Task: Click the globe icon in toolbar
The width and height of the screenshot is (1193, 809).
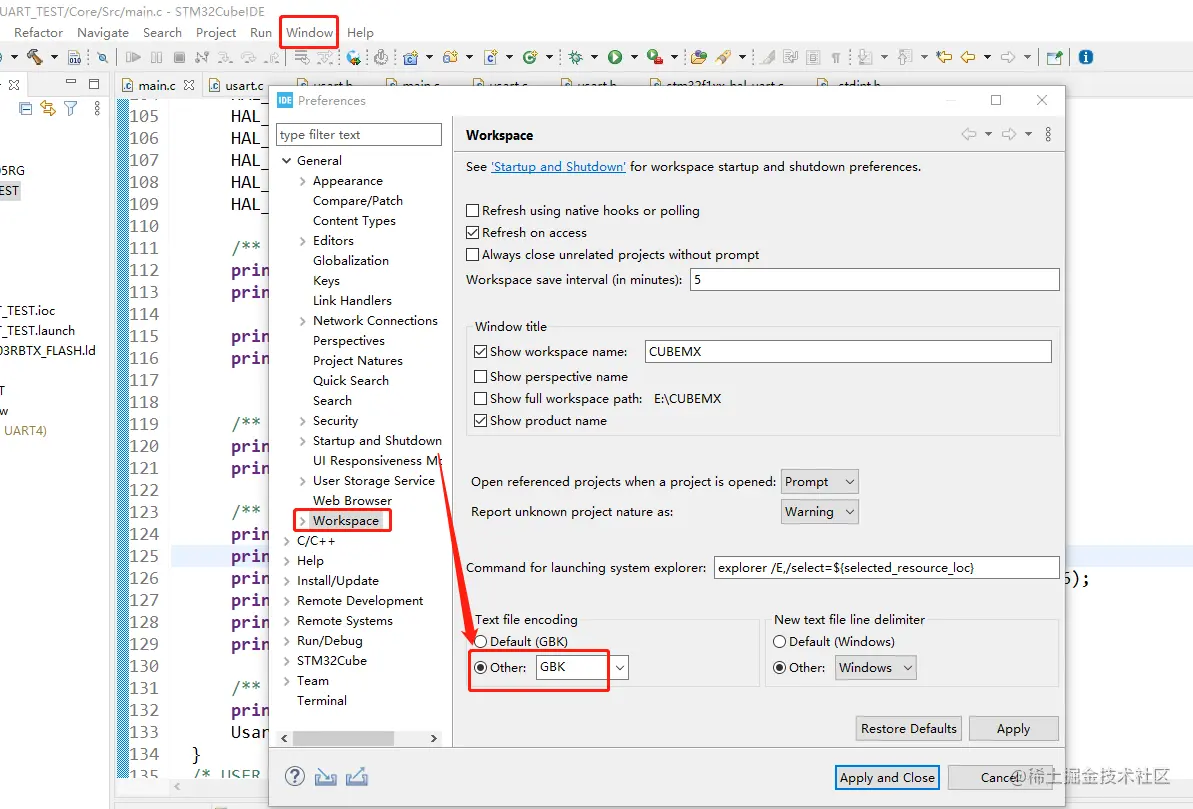Action: point(354,57)
